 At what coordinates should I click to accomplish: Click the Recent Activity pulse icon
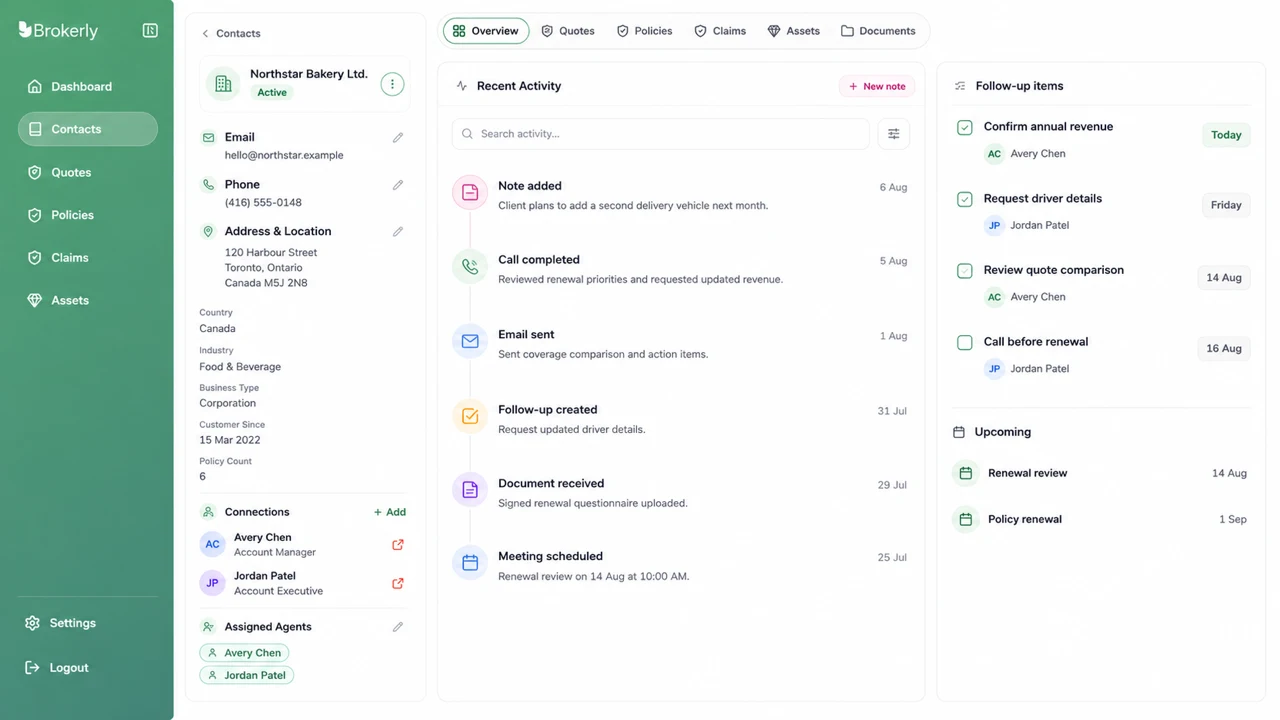pyautogui.click(x=461, y=86)
